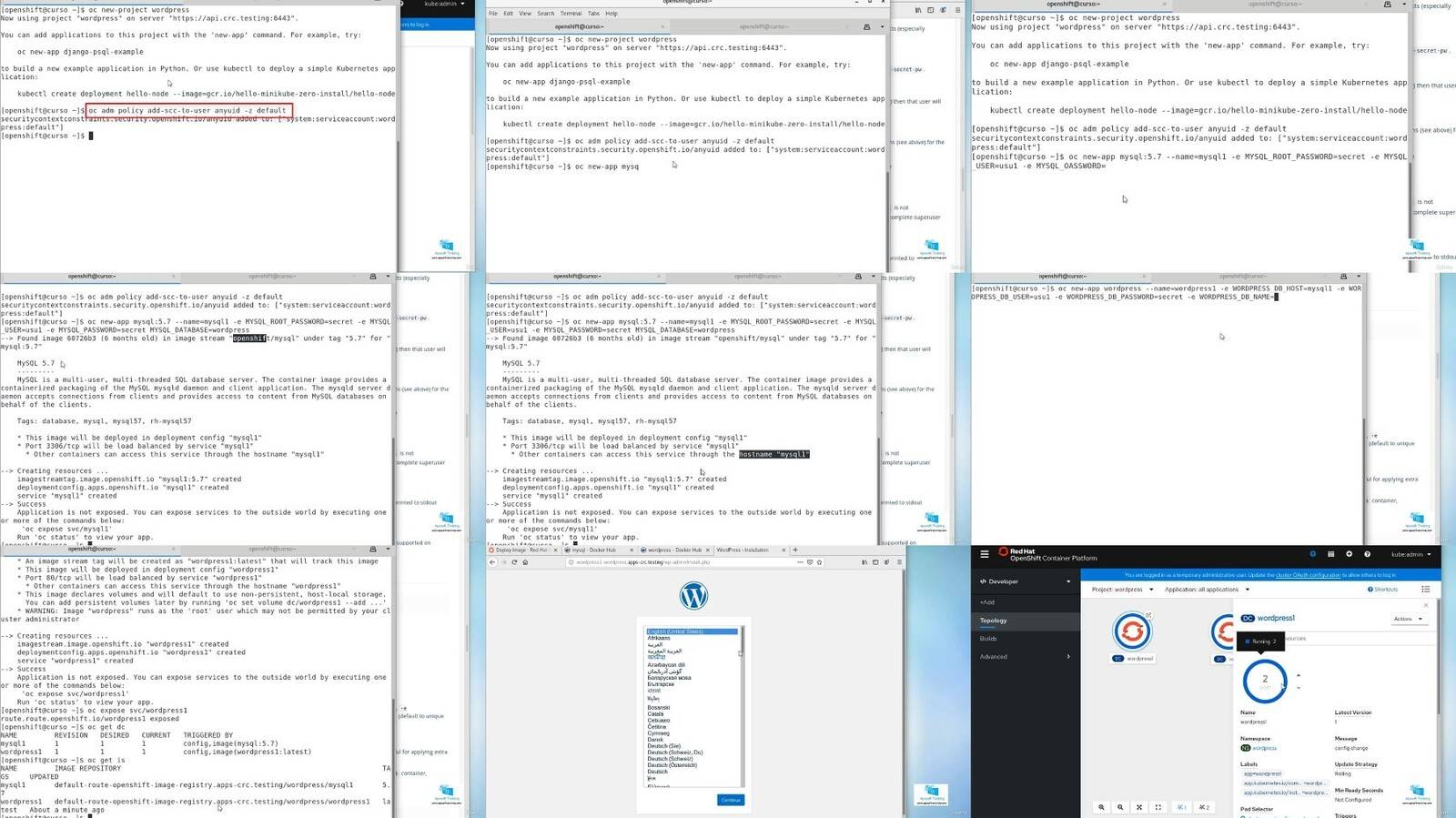Viewport: 1456px width, 818px height.
Task: Select the wordpress1 node in topology canvas
Action: [1132, 631]
